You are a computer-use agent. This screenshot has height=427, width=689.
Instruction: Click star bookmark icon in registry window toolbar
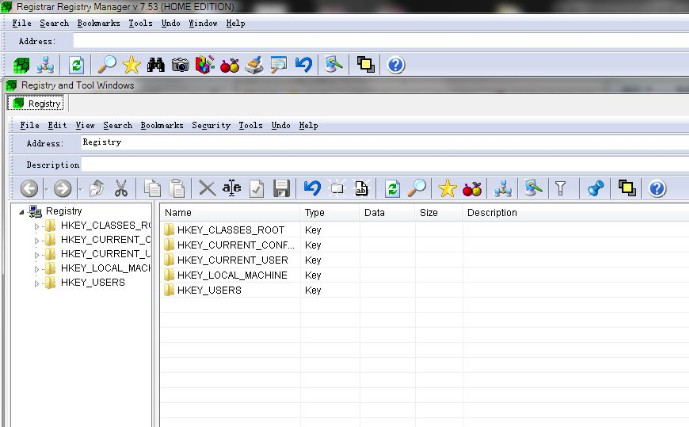tap(447, 189)
